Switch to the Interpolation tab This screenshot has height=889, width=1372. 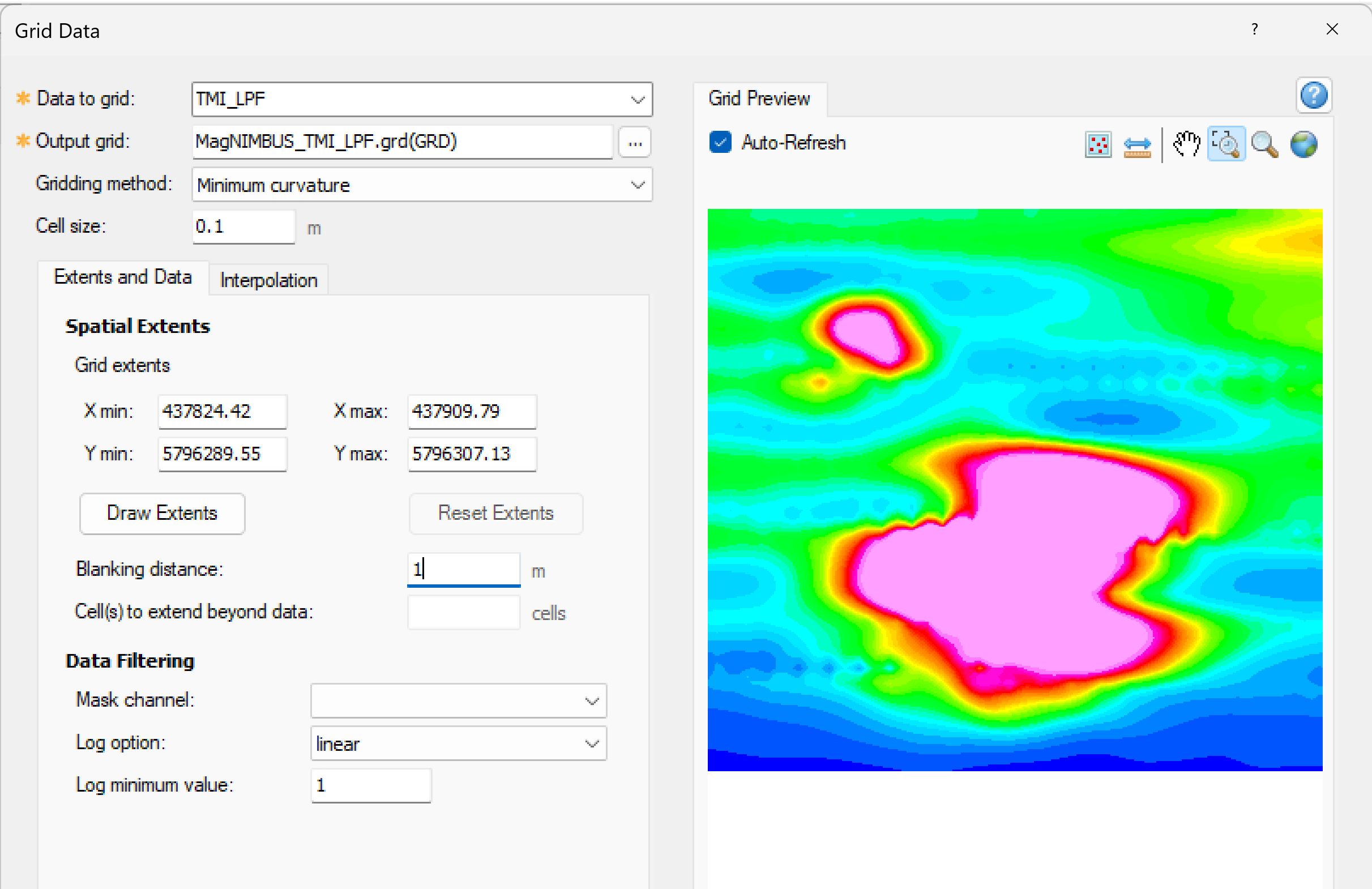(267, 280)
